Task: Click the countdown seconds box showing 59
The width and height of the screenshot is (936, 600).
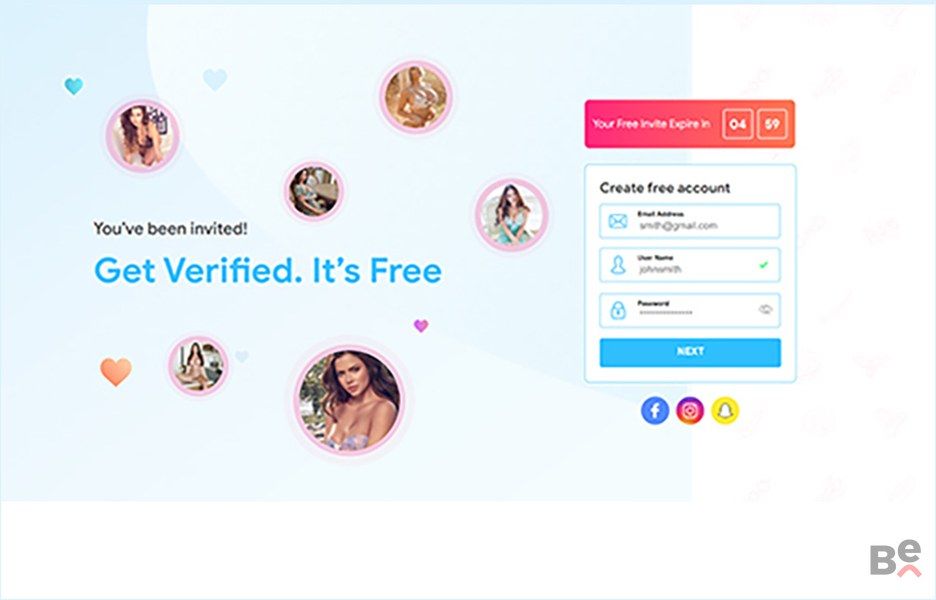Action: point(772,124)
